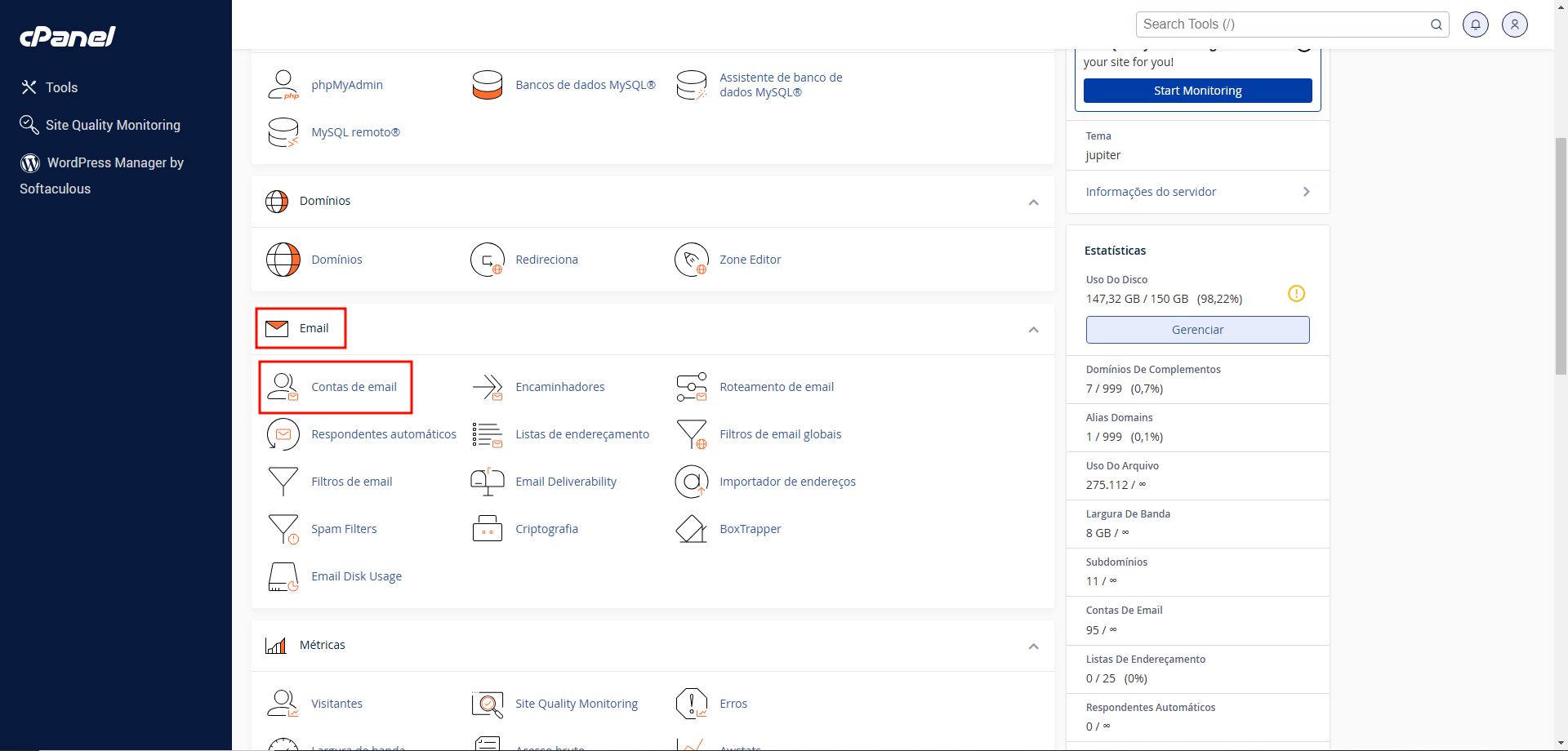1568x751 pixels.
Task: Click the disk usage warning icon
Action: (x=1297, y=293)
